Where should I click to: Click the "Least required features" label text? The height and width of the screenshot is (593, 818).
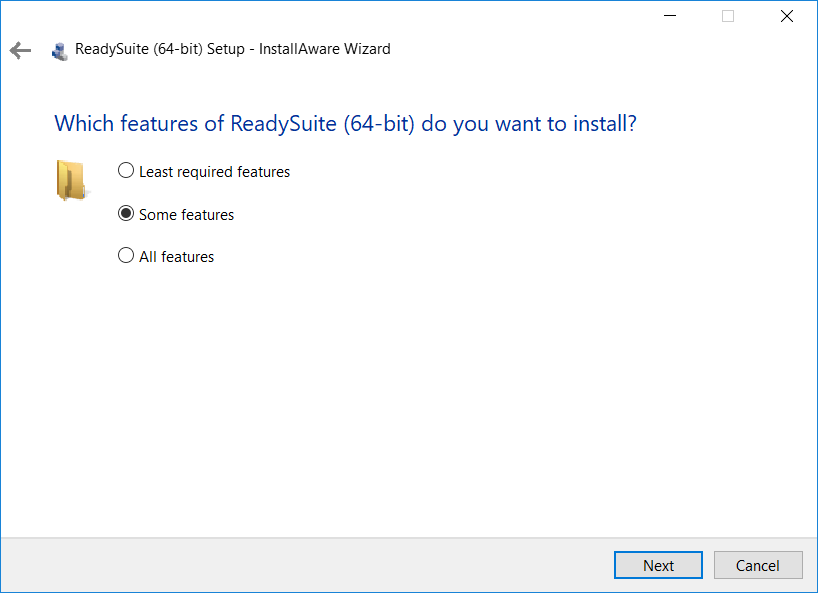click(x=214, y=172)
